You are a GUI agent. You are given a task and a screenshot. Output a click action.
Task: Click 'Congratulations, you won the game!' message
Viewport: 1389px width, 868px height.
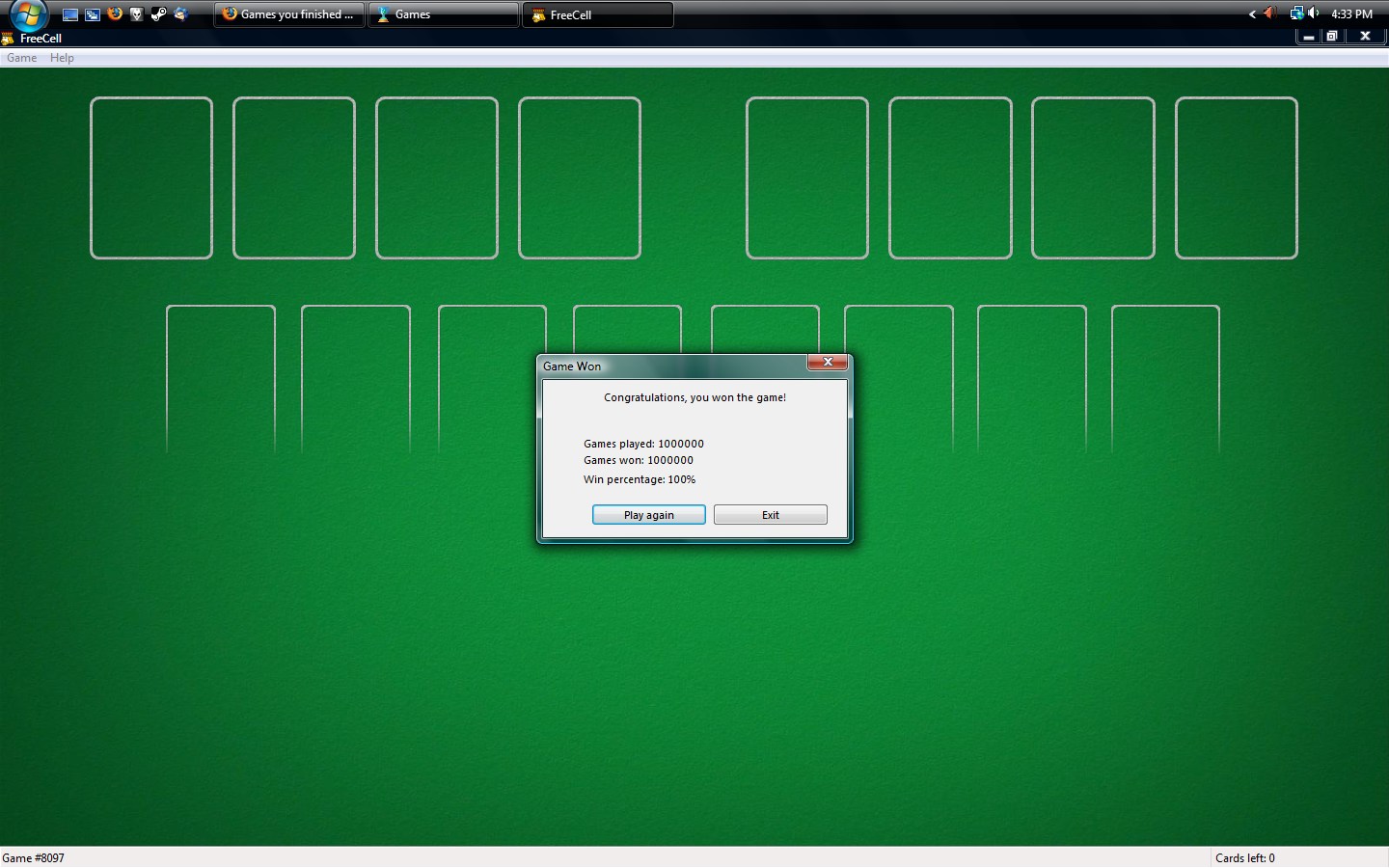click(694, 397)
